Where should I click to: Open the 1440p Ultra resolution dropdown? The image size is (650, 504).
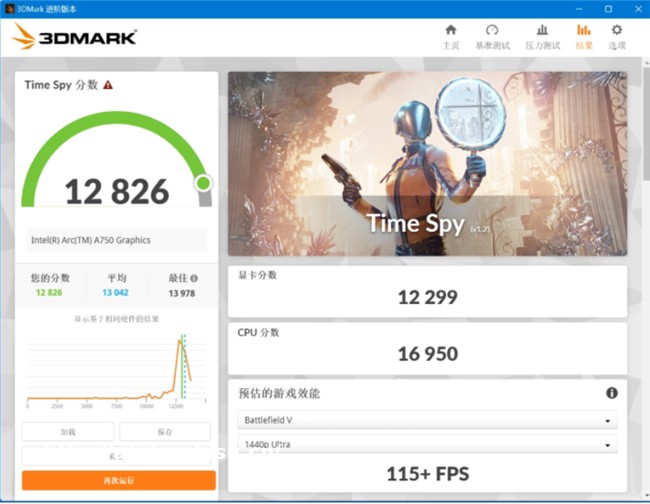[427, 444]
